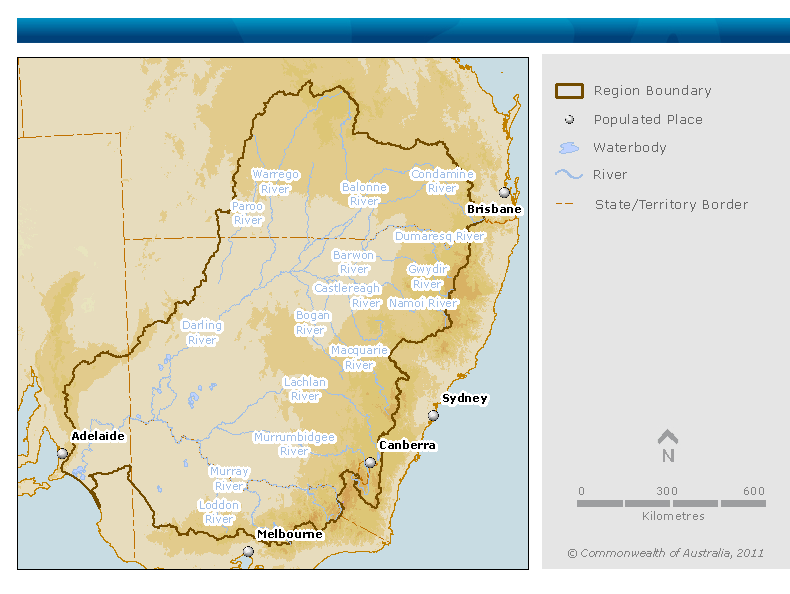Select the Gwydir River label
This screenshot has width=790, height=594.
coord(427,277)
